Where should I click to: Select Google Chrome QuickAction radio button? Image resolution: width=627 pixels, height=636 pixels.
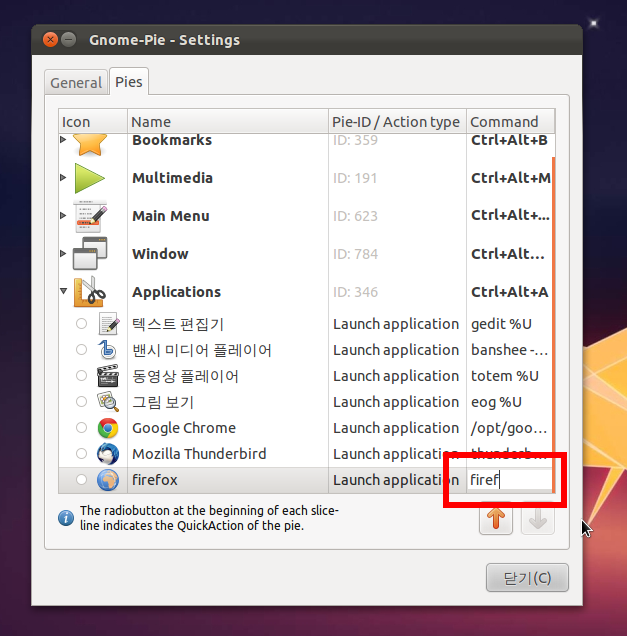(x=82, y=428)
